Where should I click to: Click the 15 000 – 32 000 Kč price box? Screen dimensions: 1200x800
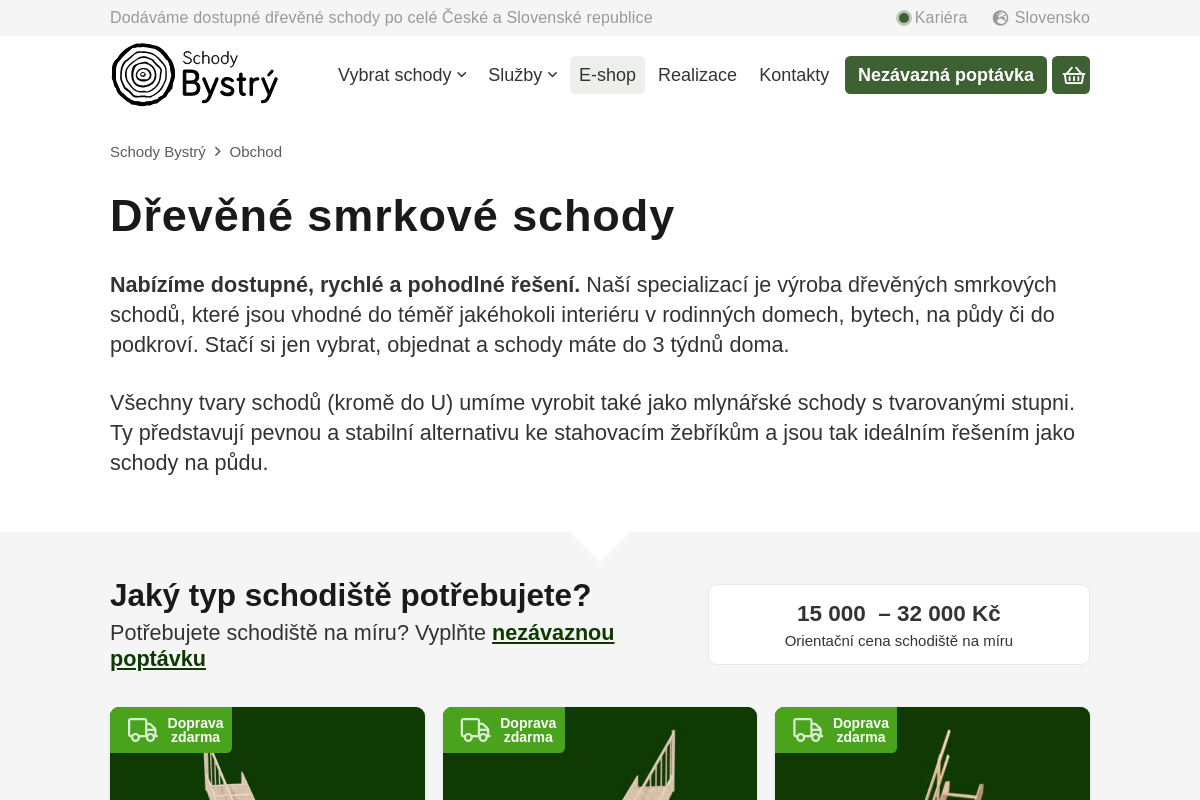(898, 623)
